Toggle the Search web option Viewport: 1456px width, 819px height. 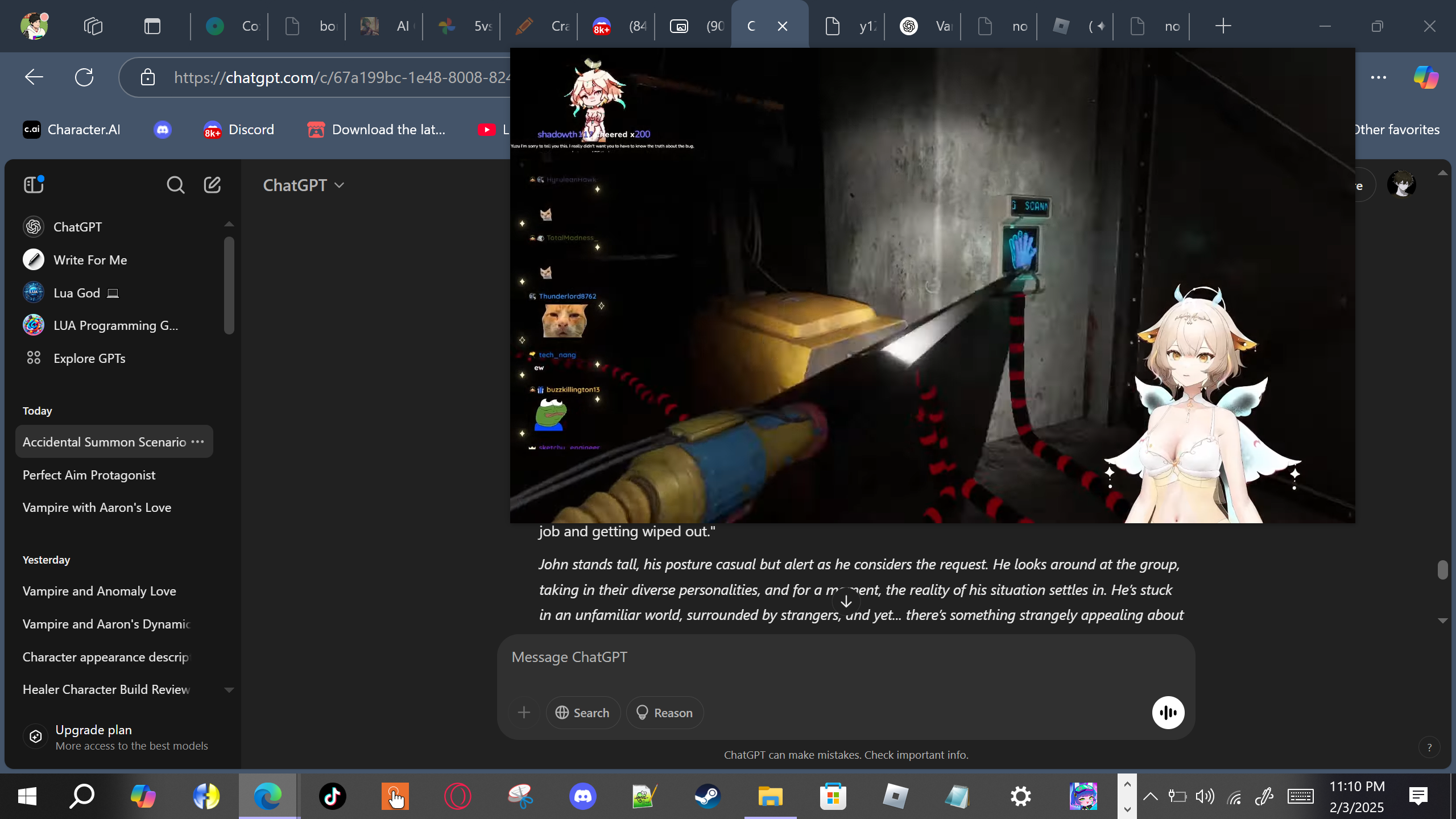click(583, 713)
